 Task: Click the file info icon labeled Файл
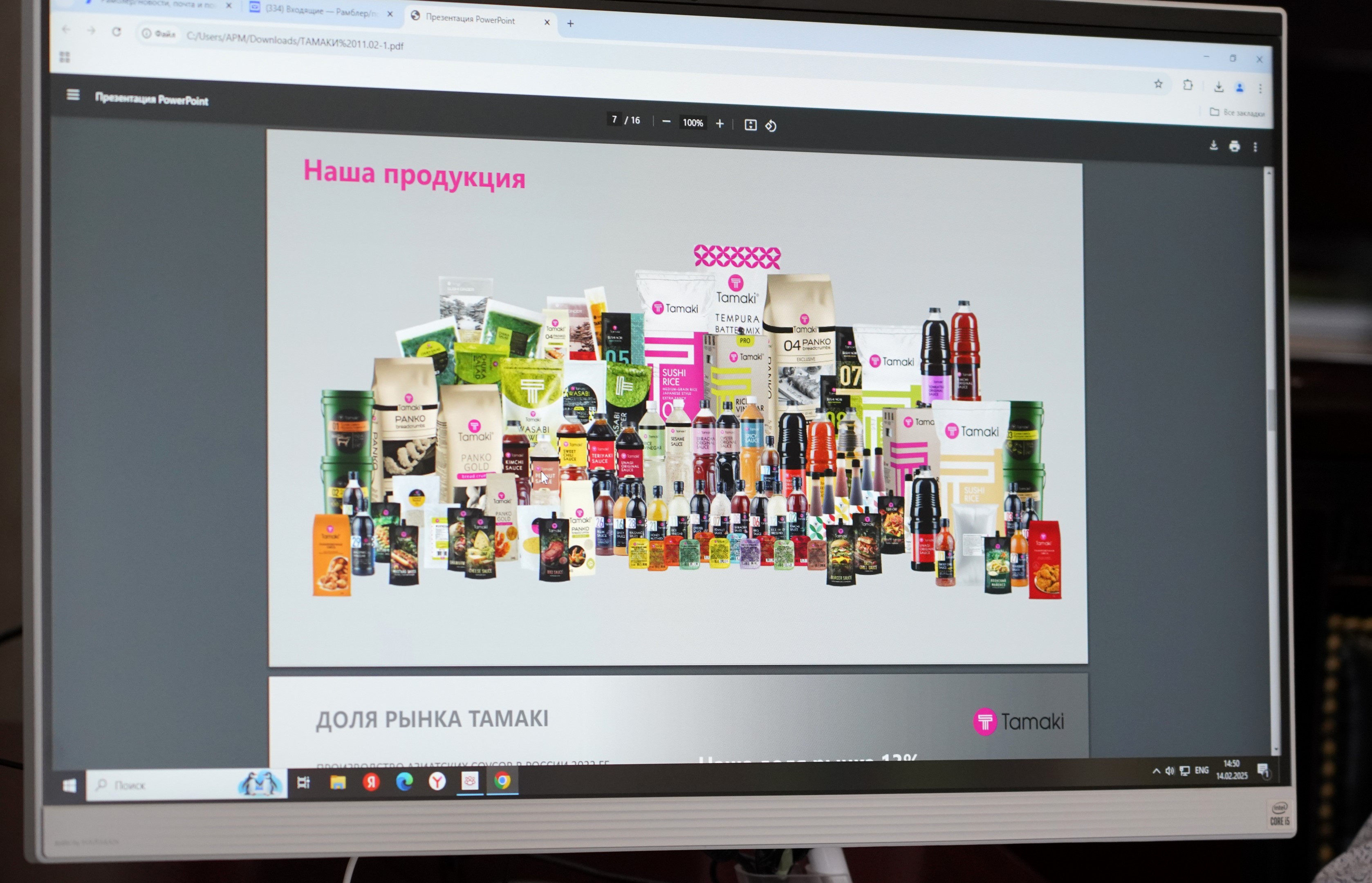(x=158, y=34)
